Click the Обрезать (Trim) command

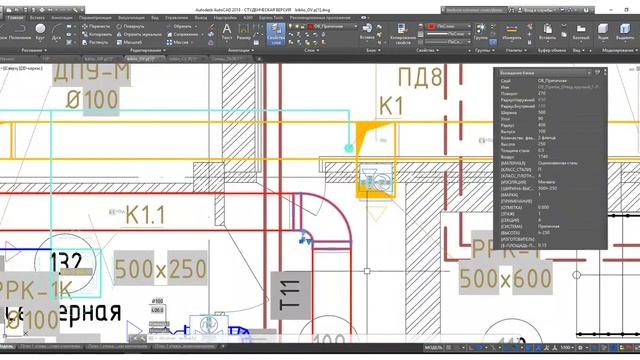(179, 27)
